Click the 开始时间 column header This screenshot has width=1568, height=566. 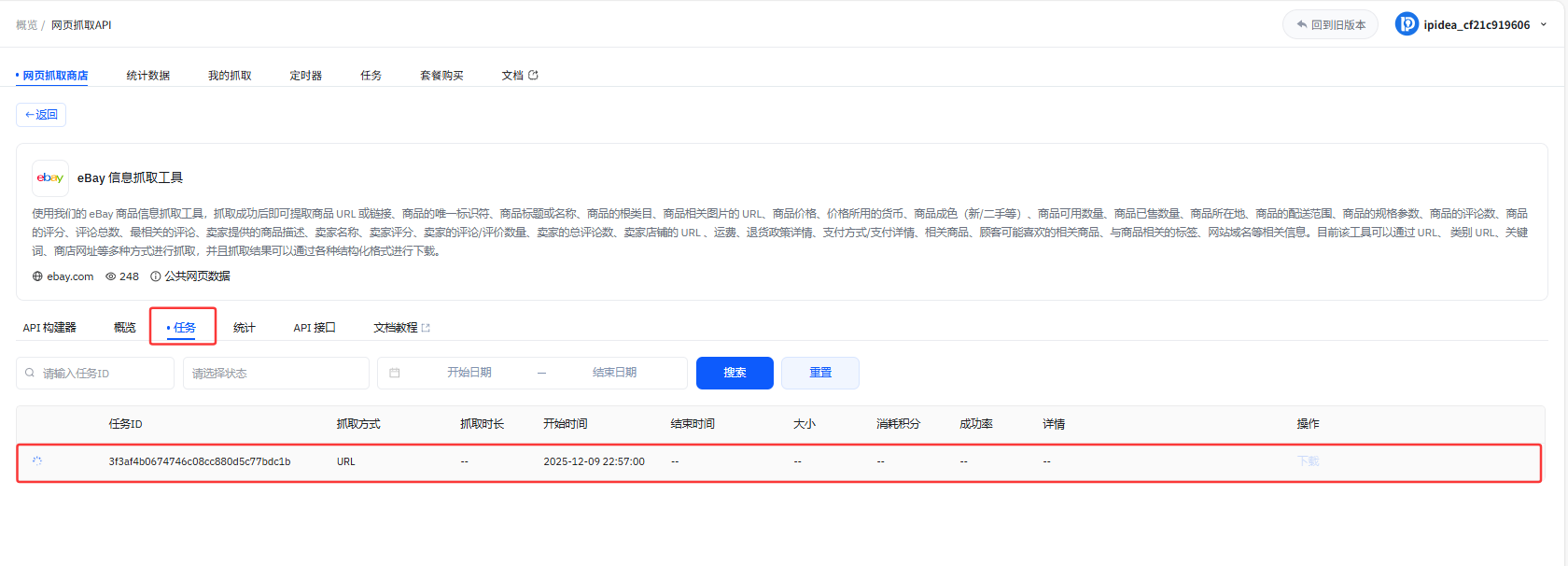click(x=566, y=424)
